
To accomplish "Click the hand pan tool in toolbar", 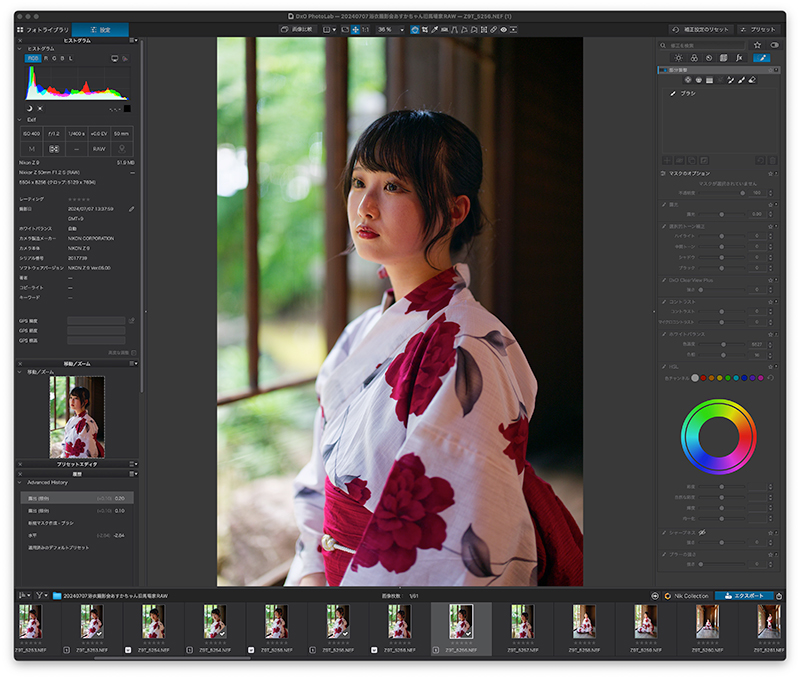I will [x=356, y=30].
